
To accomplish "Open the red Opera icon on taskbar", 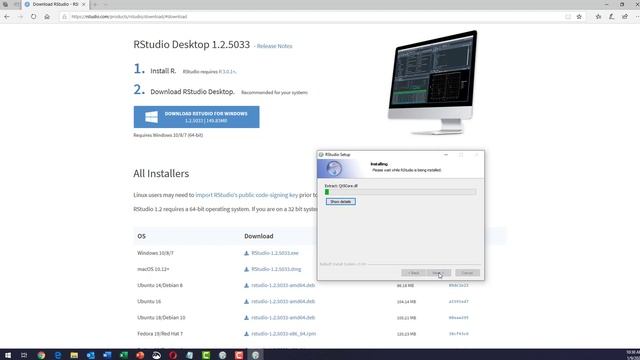I will [x=173, y=355].
